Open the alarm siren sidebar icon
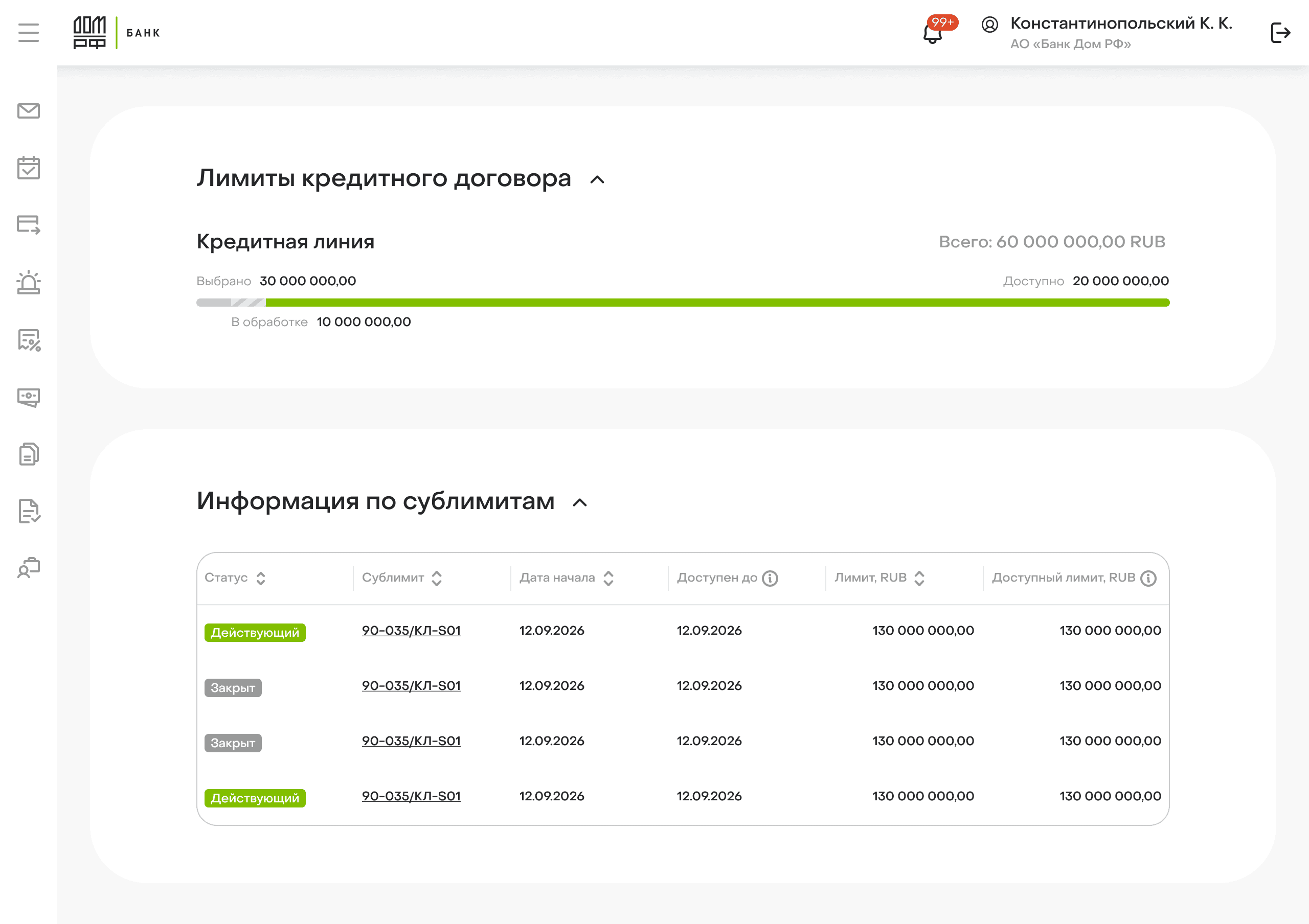 [29, 283]
